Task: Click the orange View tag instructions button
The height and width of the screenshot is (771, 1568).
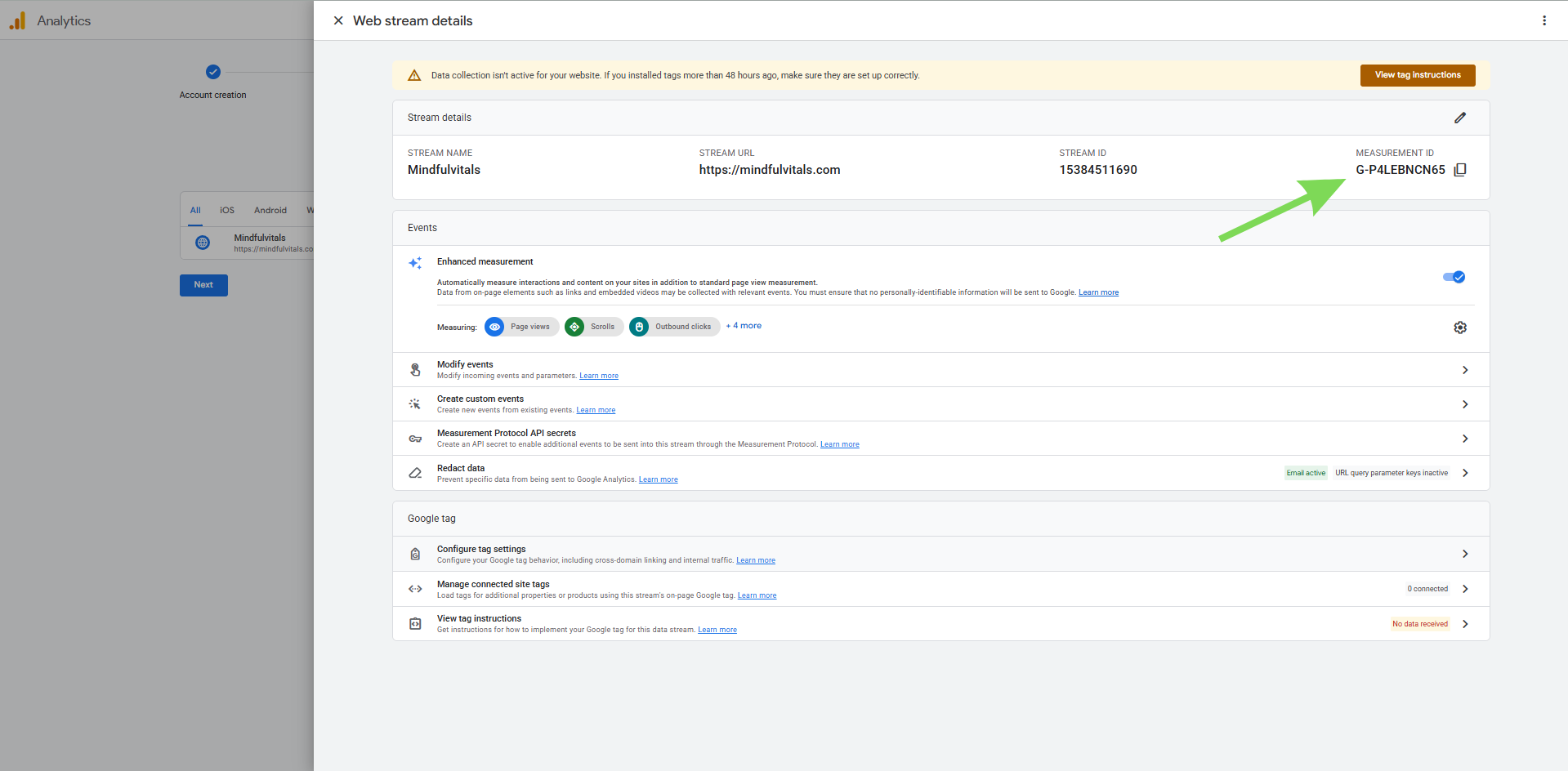Action: point(1418,75)
